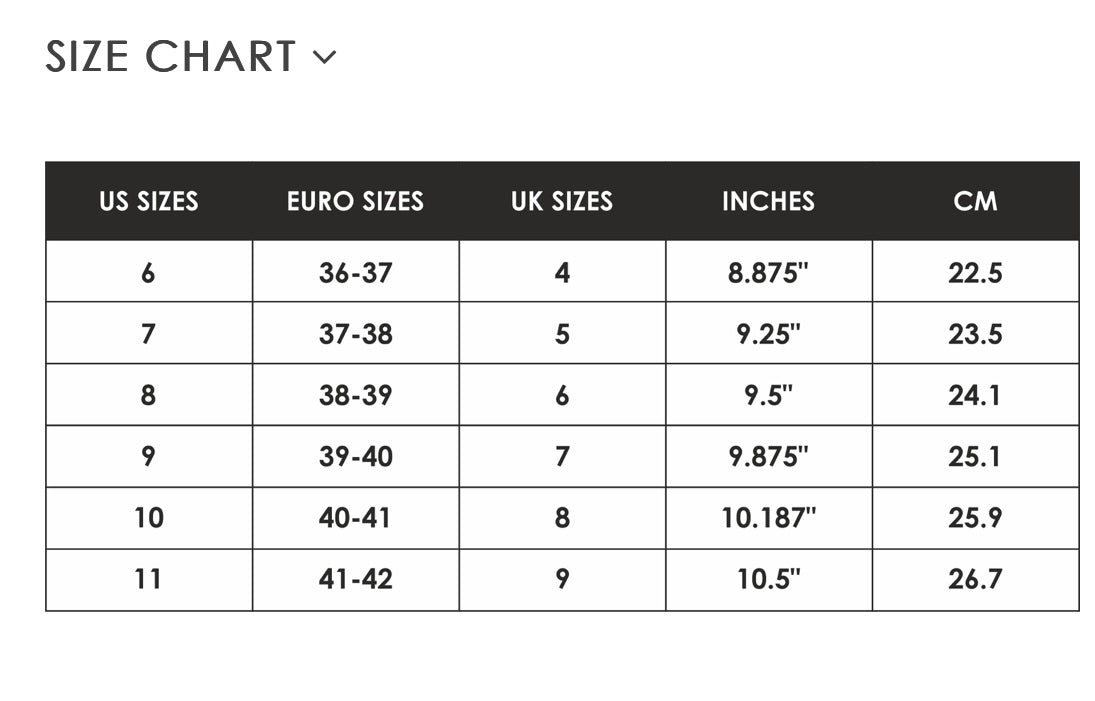
Task: Select the US SIZES column header
Action: (x=148, y=201)
